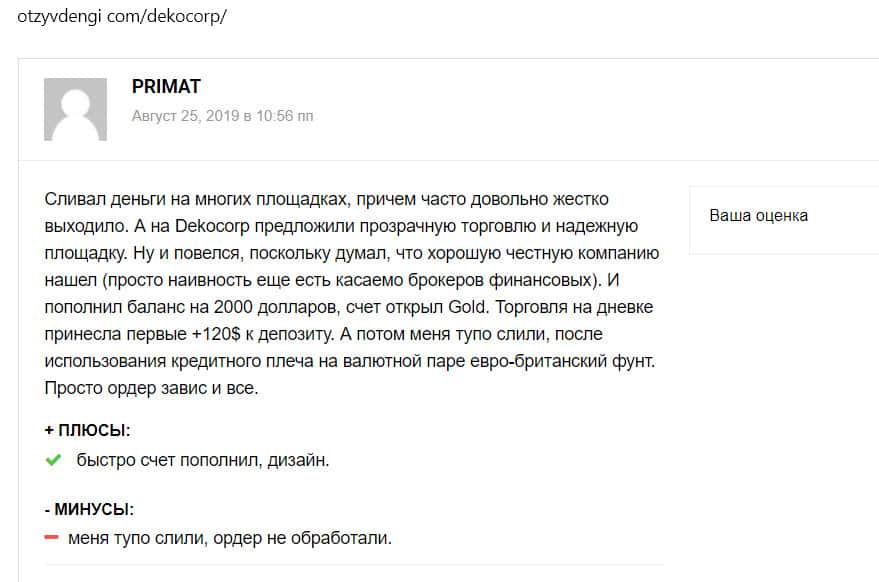Click the pros text about быстро счет пополнил
Viewport: 879px width, 582px height.
pyautogui.click(x=203, y=460)
